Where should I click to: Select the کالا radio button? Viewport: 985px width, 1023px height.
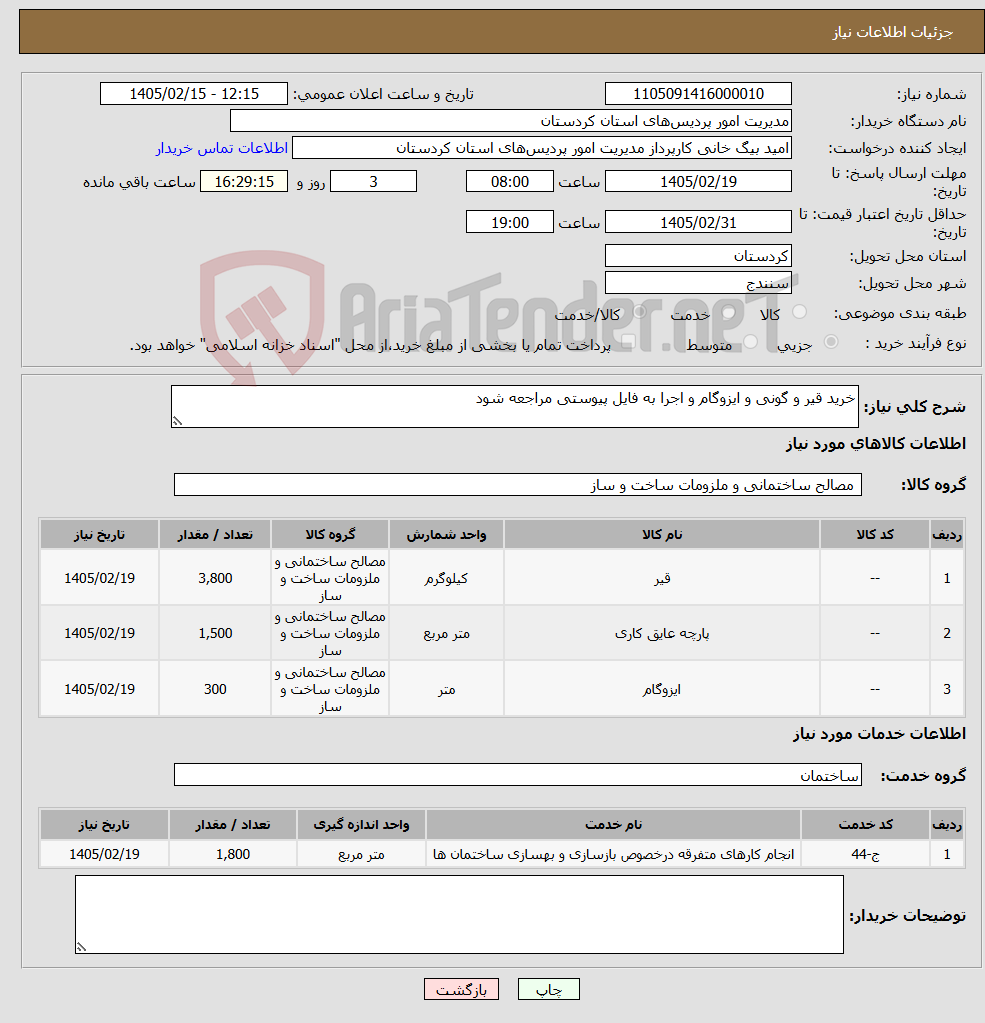click(799, 313)
